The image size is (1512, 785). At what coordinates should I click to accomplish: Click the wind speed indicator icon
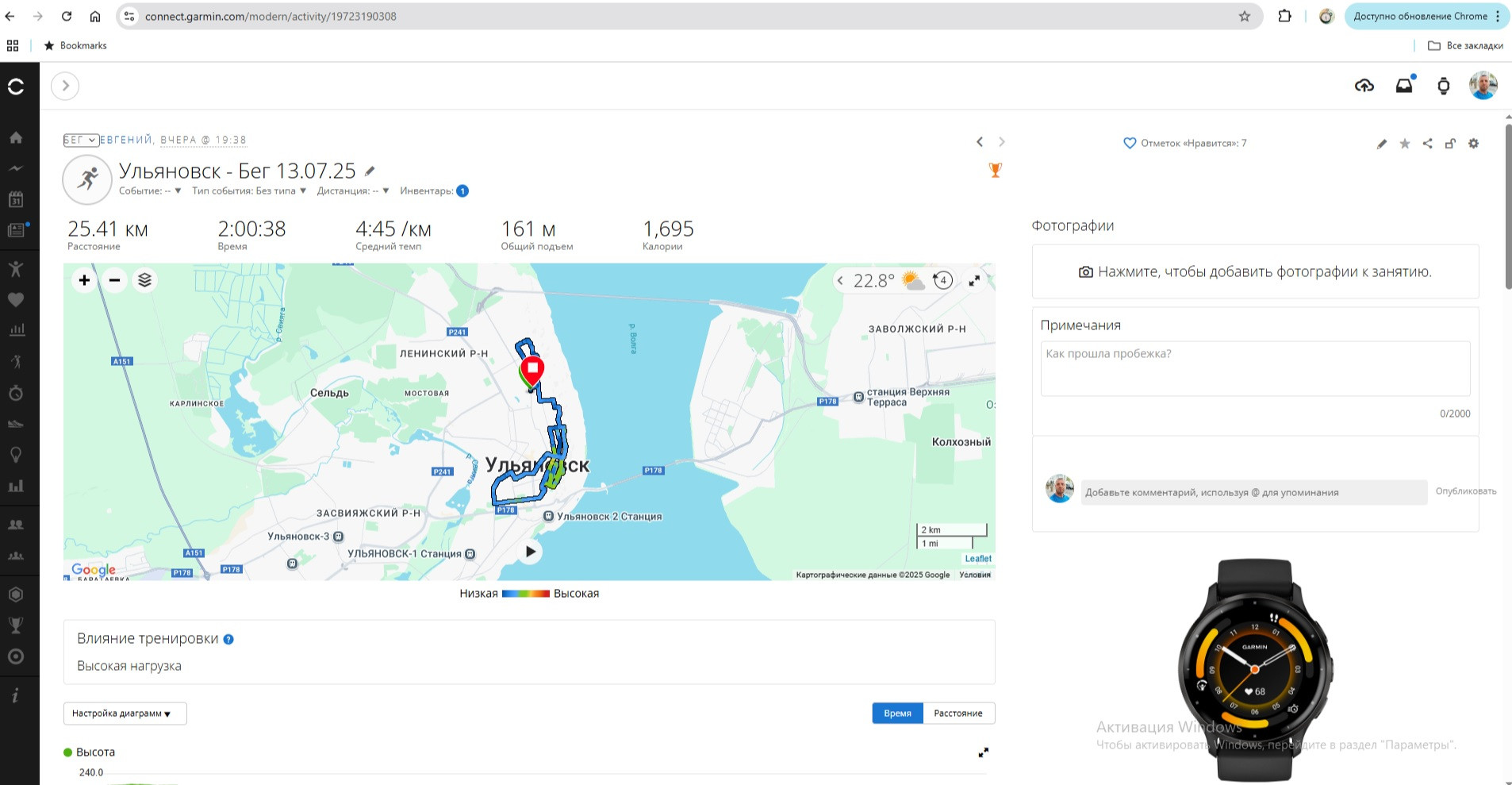click(x=942, y=280)
